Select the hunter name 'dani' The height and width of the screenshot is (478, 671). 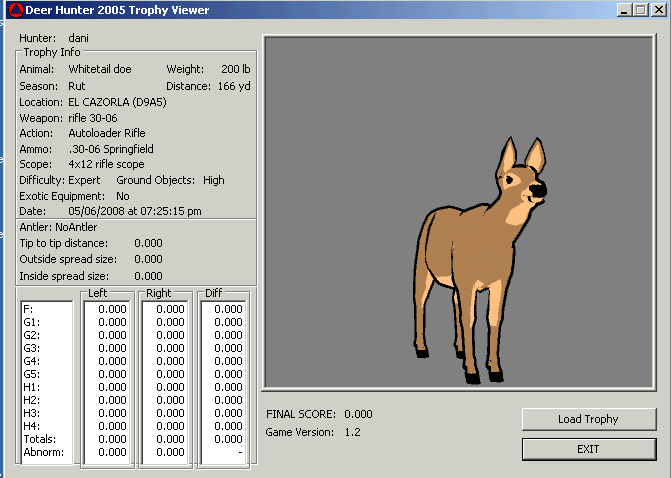(78, 38)
